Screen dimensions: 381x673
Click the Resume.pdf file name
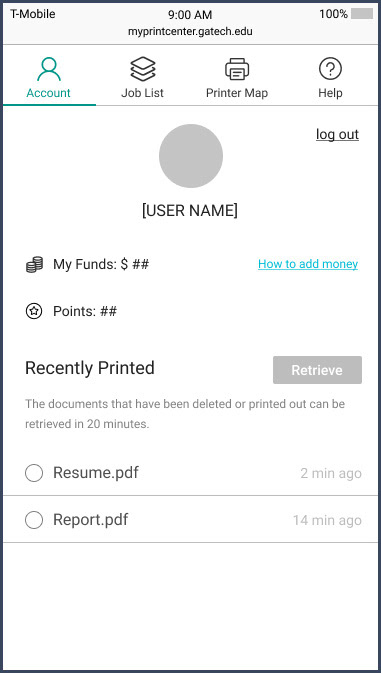[96, 473]
